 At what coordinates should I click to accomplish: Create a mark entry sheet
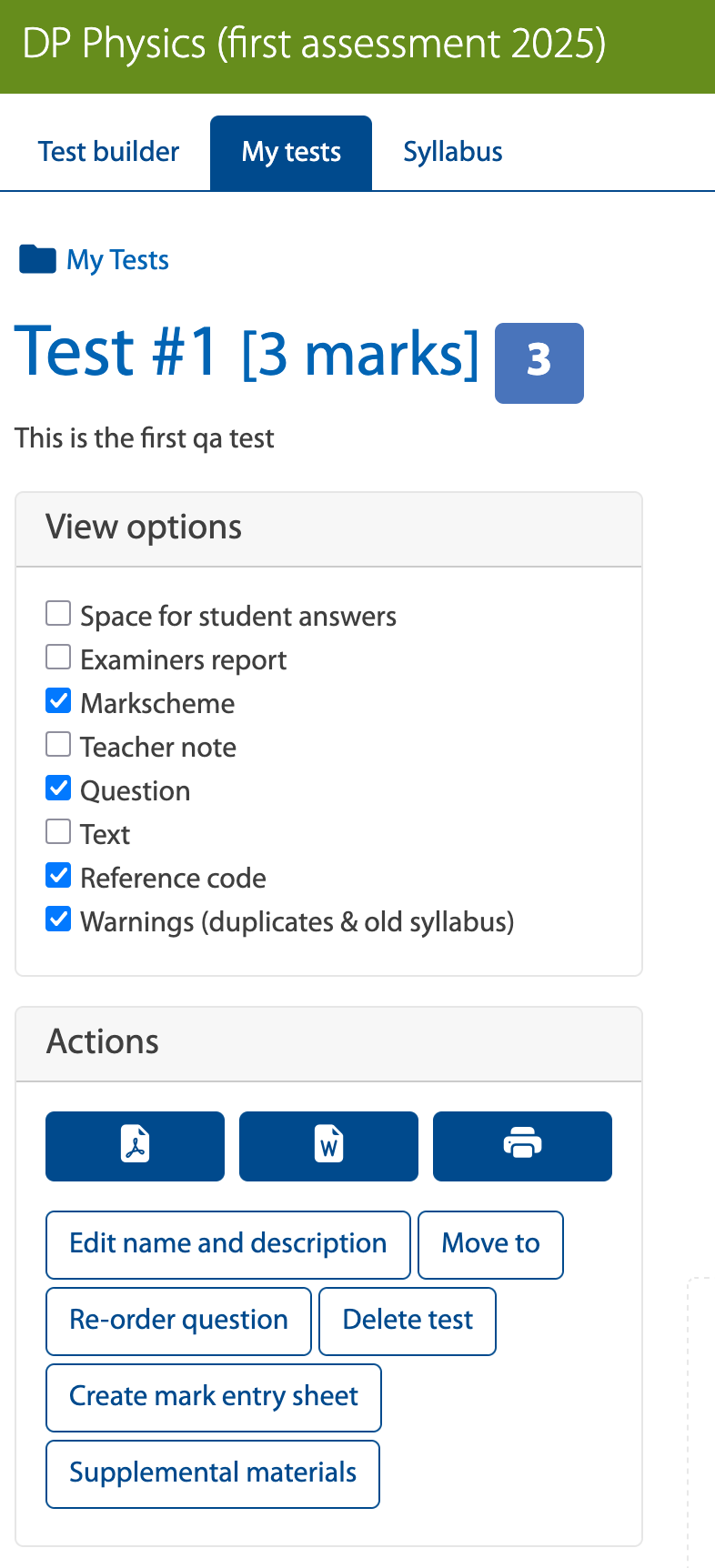tap(213, 1397)
